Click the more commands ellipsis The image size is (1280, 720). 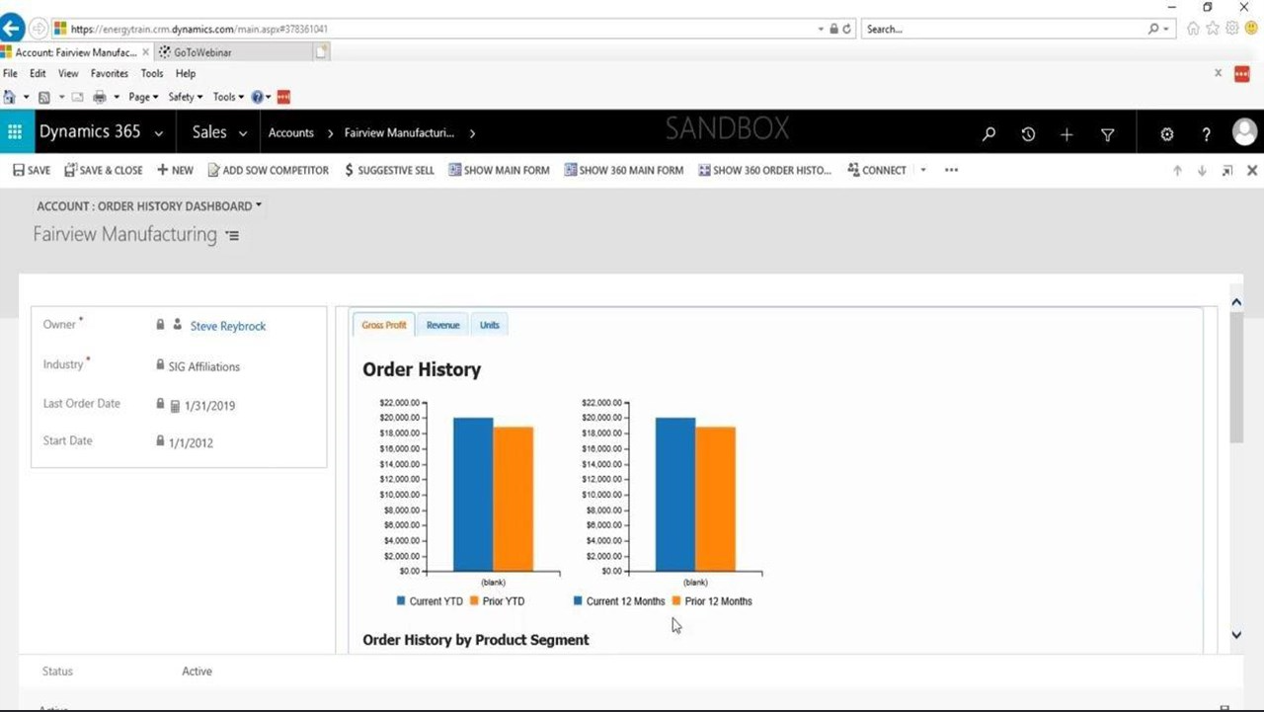(x=951, y=170)
